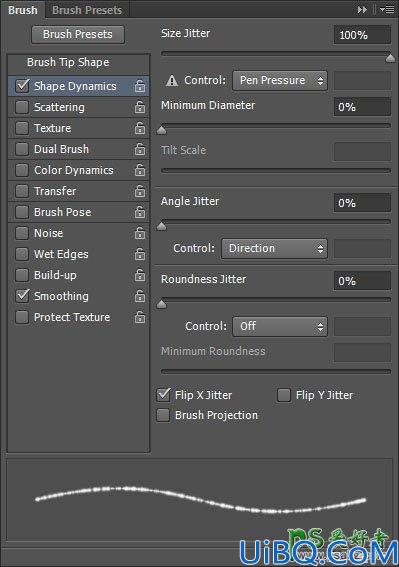Click the lock icon beside Brush Pose
399x567 pixels.
[140, 212]
